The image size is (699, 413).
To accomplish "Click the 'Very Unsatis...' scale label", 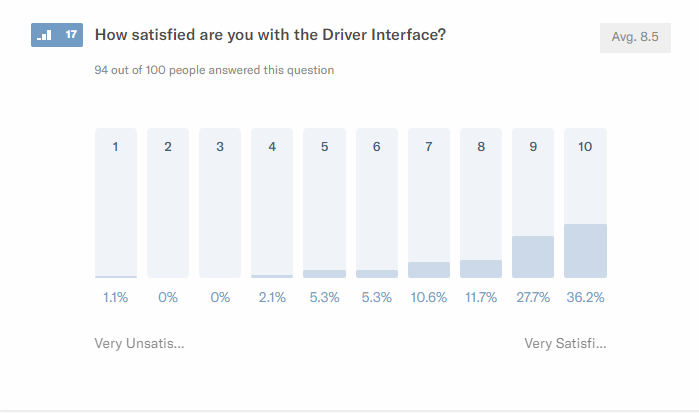I will click(139, 343).
